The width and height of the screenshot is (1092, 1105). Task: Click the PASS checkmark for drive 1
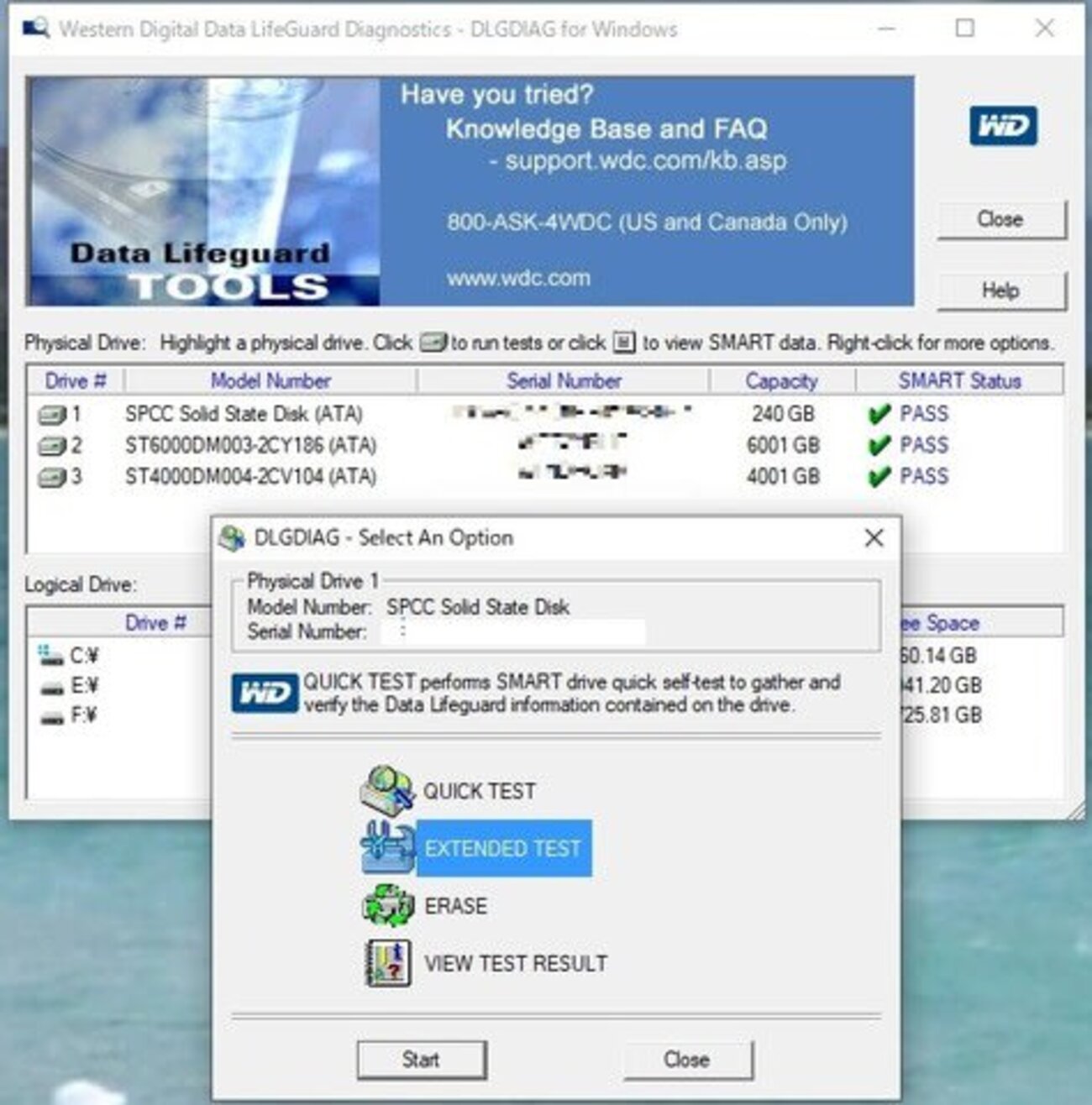(879, 414)
